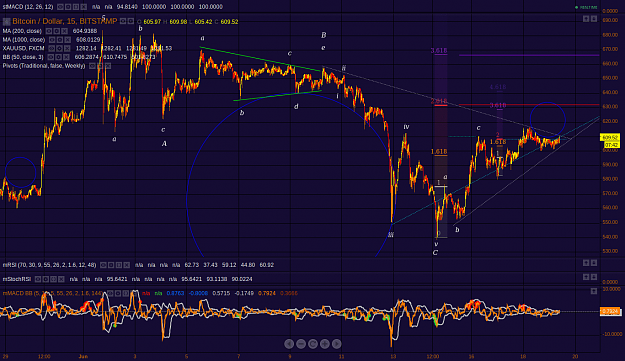This screenshot has height=361, width=625.
Task: Open format settings for Bitcoin / Dollar series
Action: coord(131,21)
